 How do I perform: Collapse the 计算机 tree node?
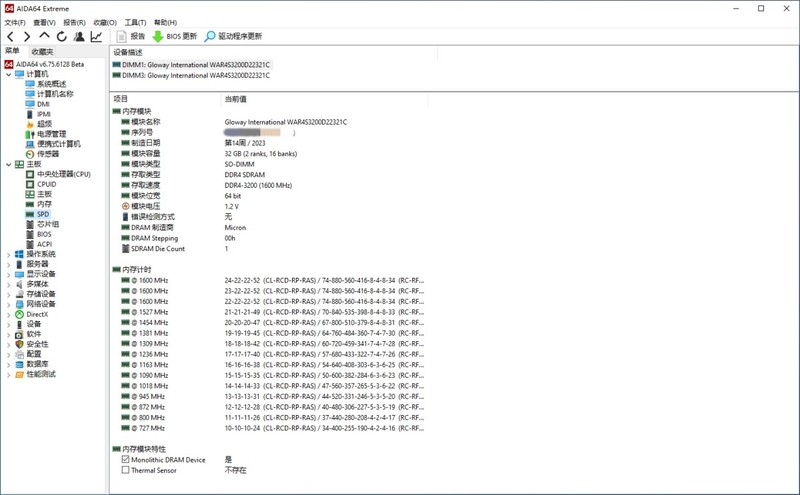[8, 75]
